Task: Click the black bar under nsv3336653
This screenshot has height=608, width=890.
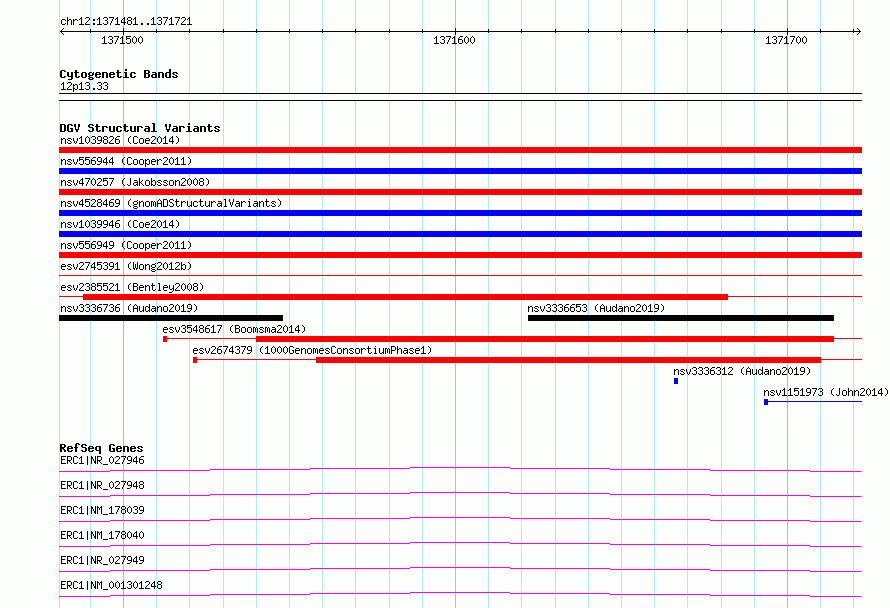Action: [x=681, y=318]
